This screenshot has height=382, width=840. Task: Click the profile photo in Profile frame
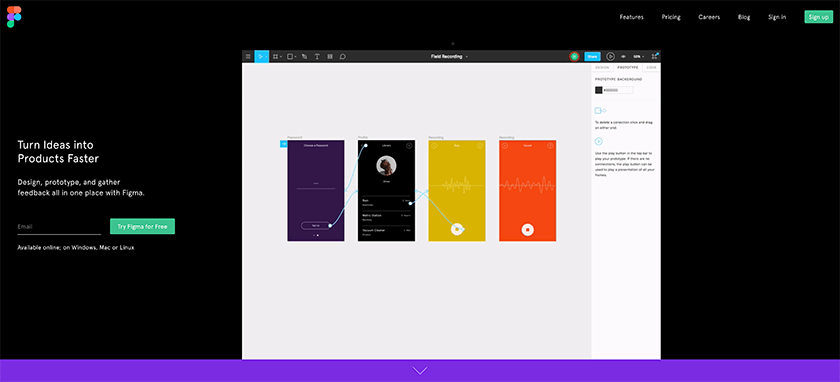pyautogui.click(x=386, y=166)
